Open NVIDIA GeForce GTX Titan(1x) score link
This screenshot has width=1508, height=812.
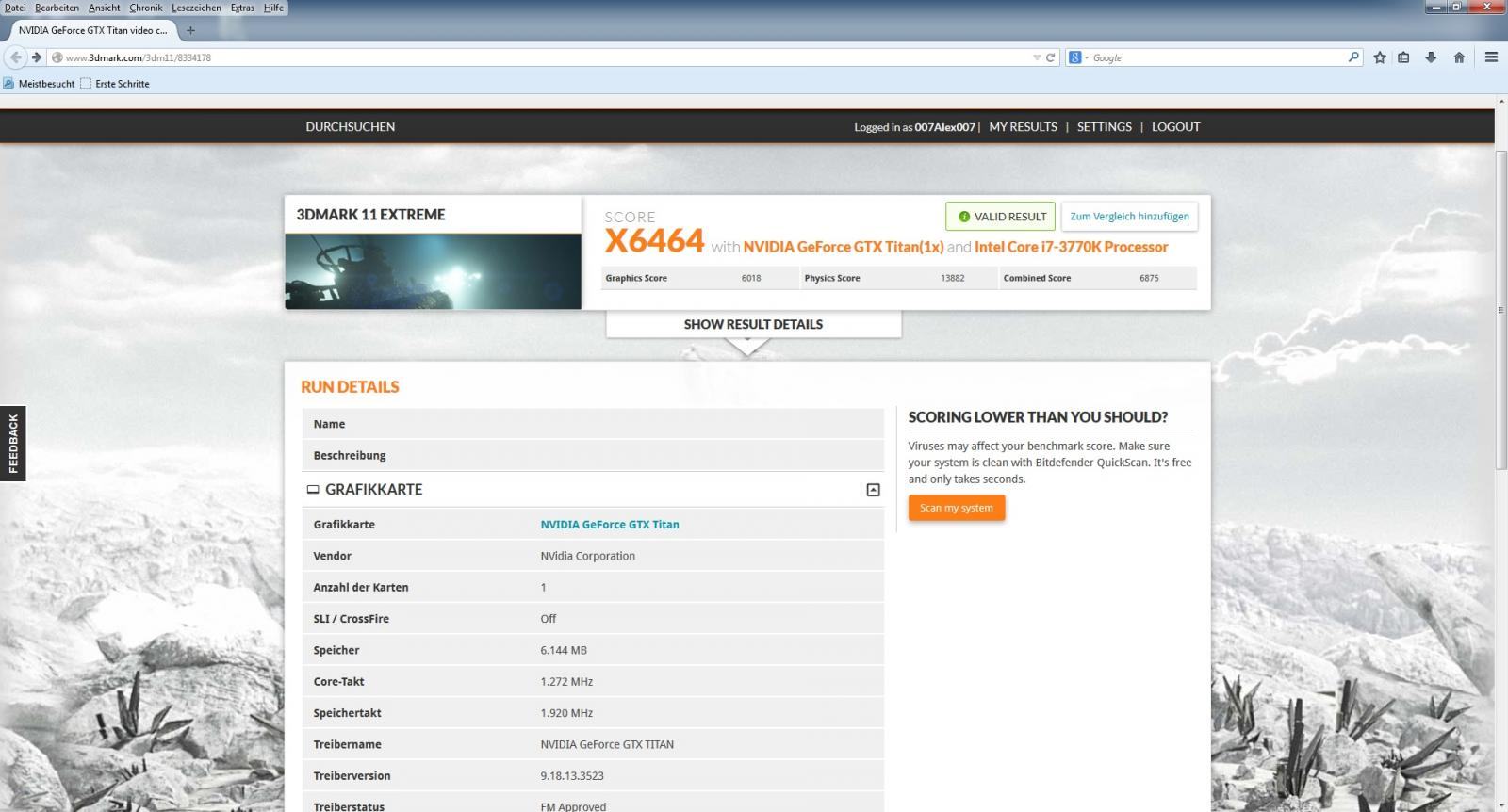(x=844, y=247)
